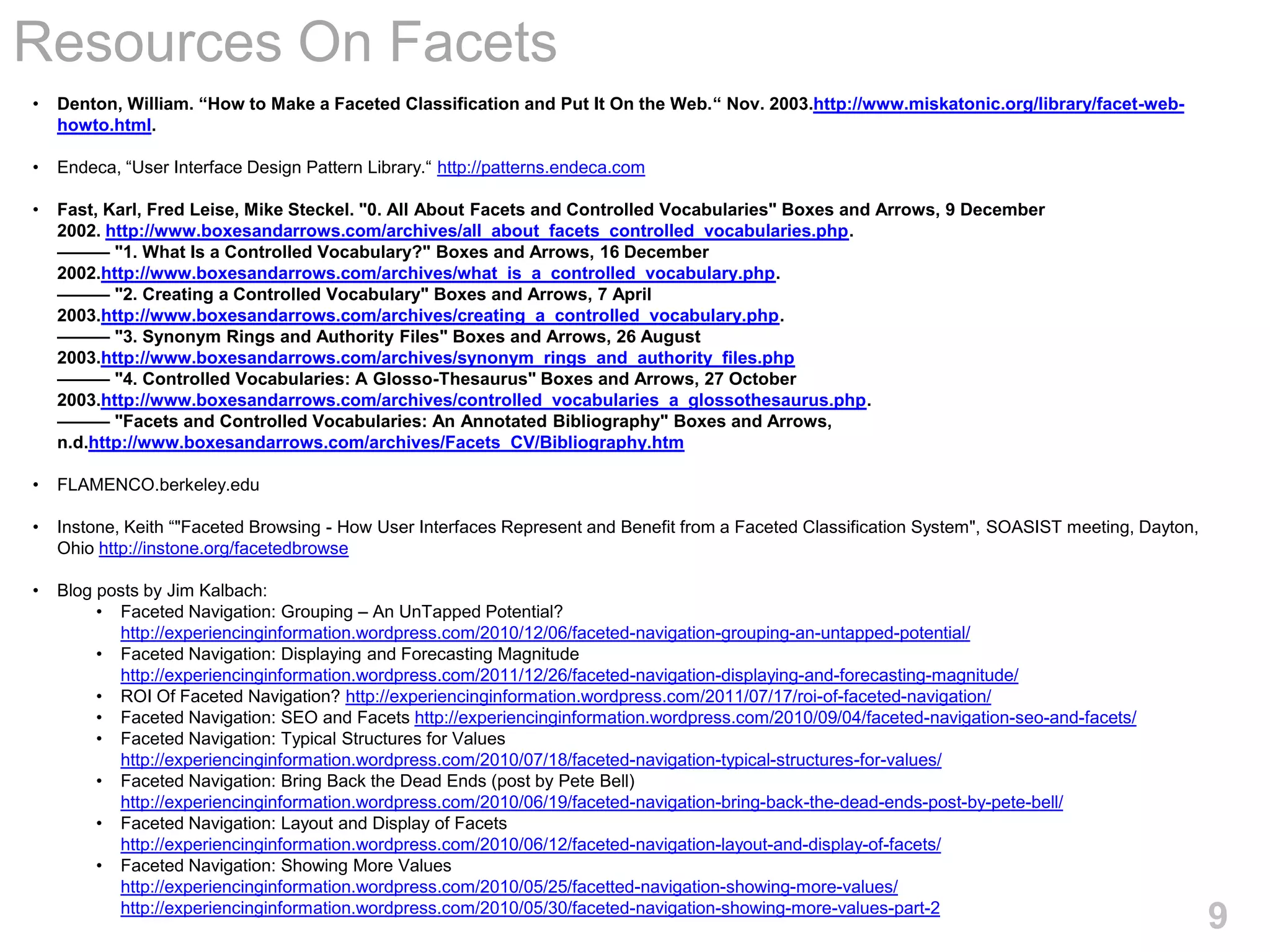Open displaying-and-forecasting-magnitude blog link
This screenshot has width=1270, height=952.
coord(569,675)
